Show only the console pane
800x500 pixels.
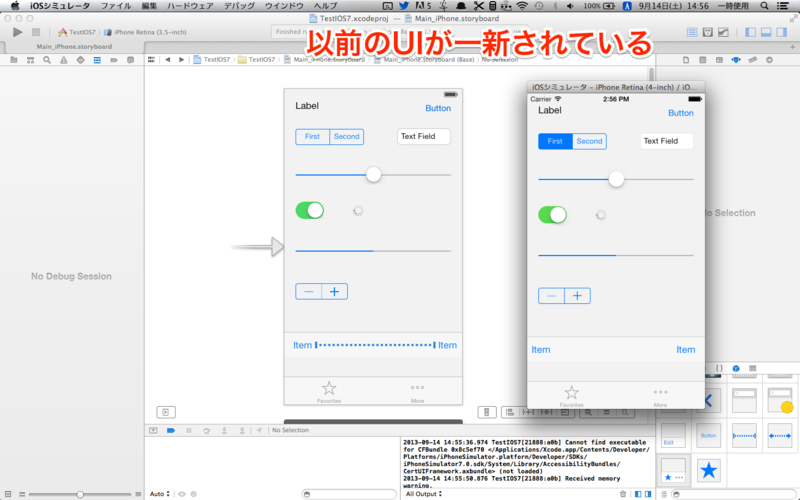[x=648, y=493]
